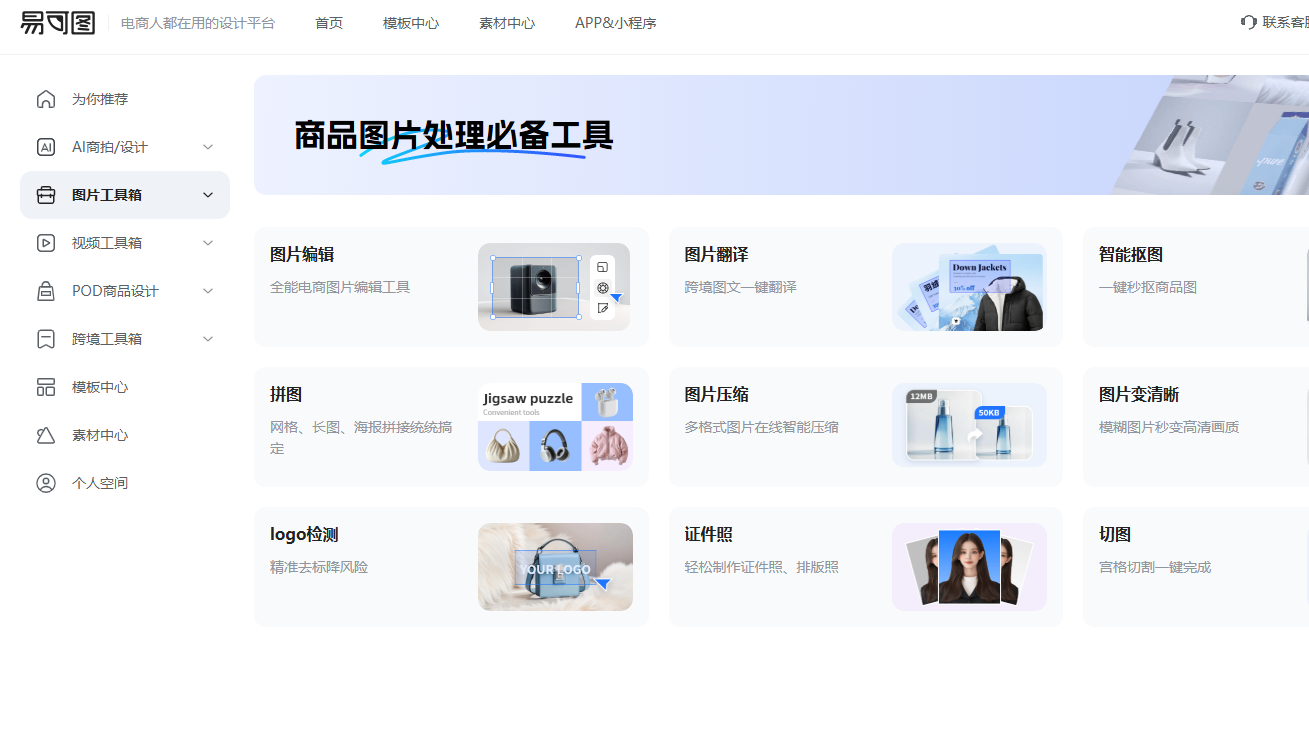Open the 证件照 tool card
Screen dimensions: 1309x746
[x=866, y=567]
